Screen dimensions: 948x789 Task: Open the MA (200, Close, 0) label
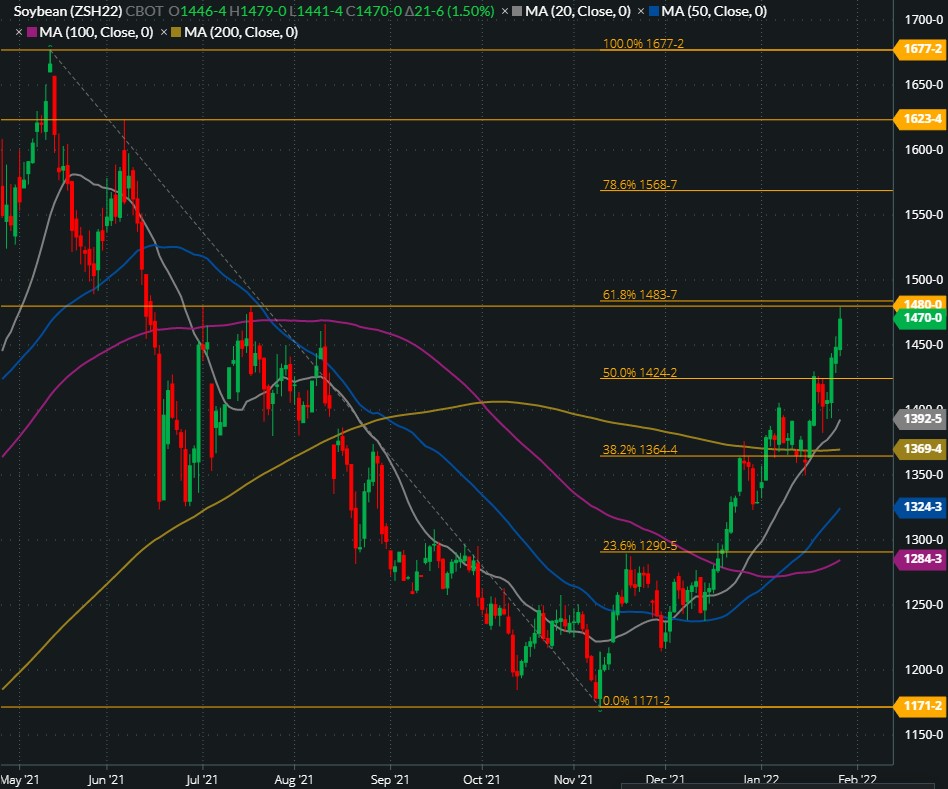tap(240, 32)
